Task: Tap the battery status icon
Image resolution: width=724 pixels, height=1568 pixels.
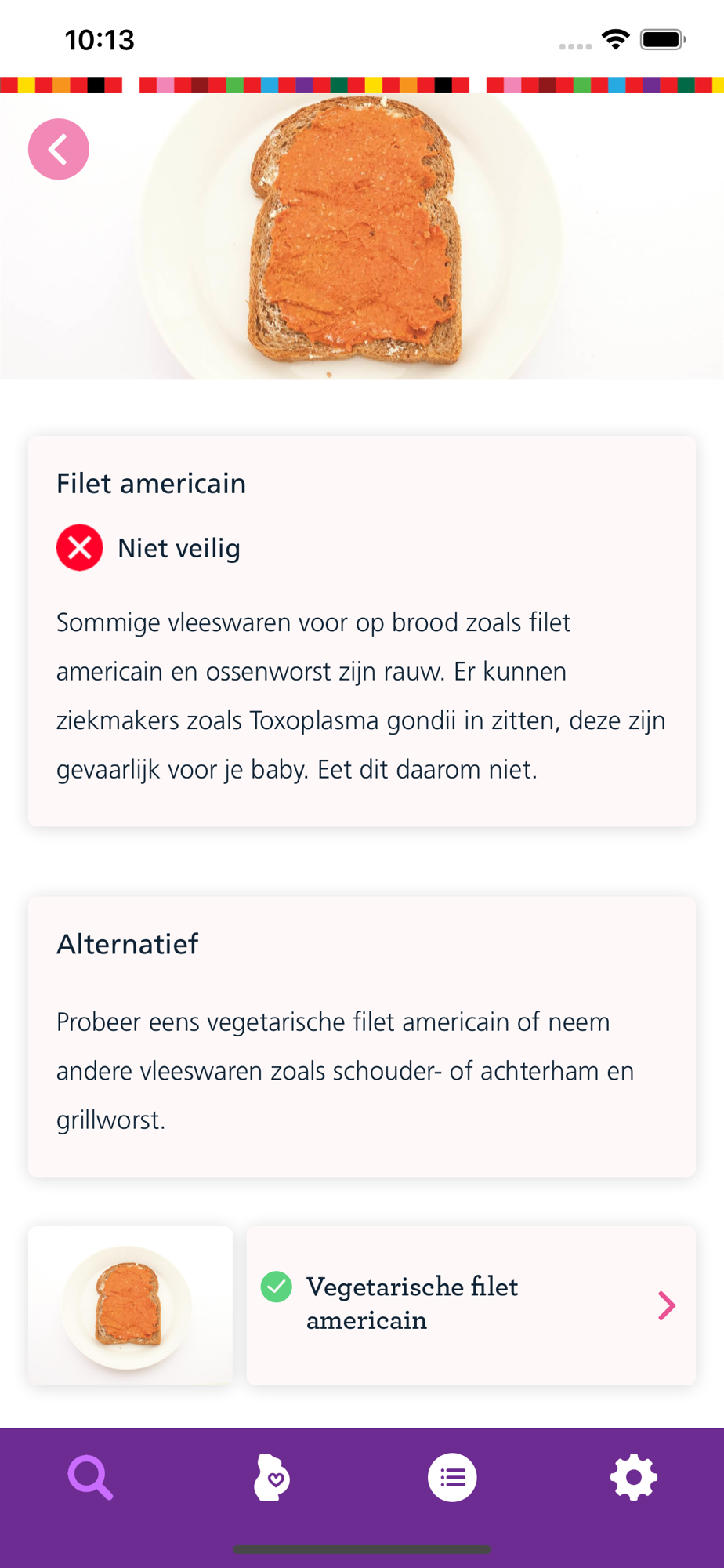Action: tap(663, 39)
